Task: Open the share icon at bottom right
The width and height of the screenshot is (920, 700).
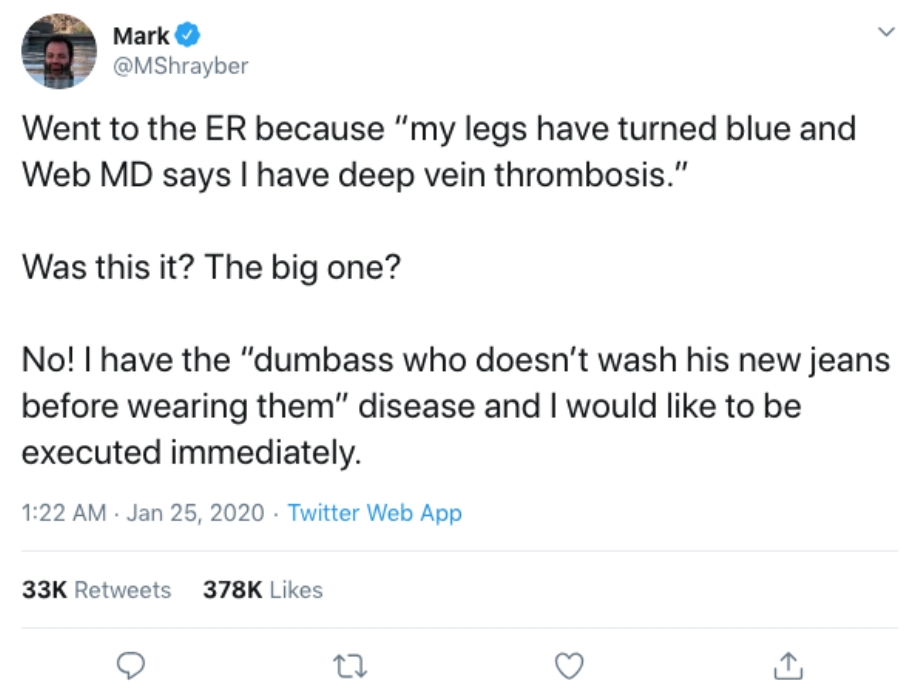Action: (x=788, y=663)
